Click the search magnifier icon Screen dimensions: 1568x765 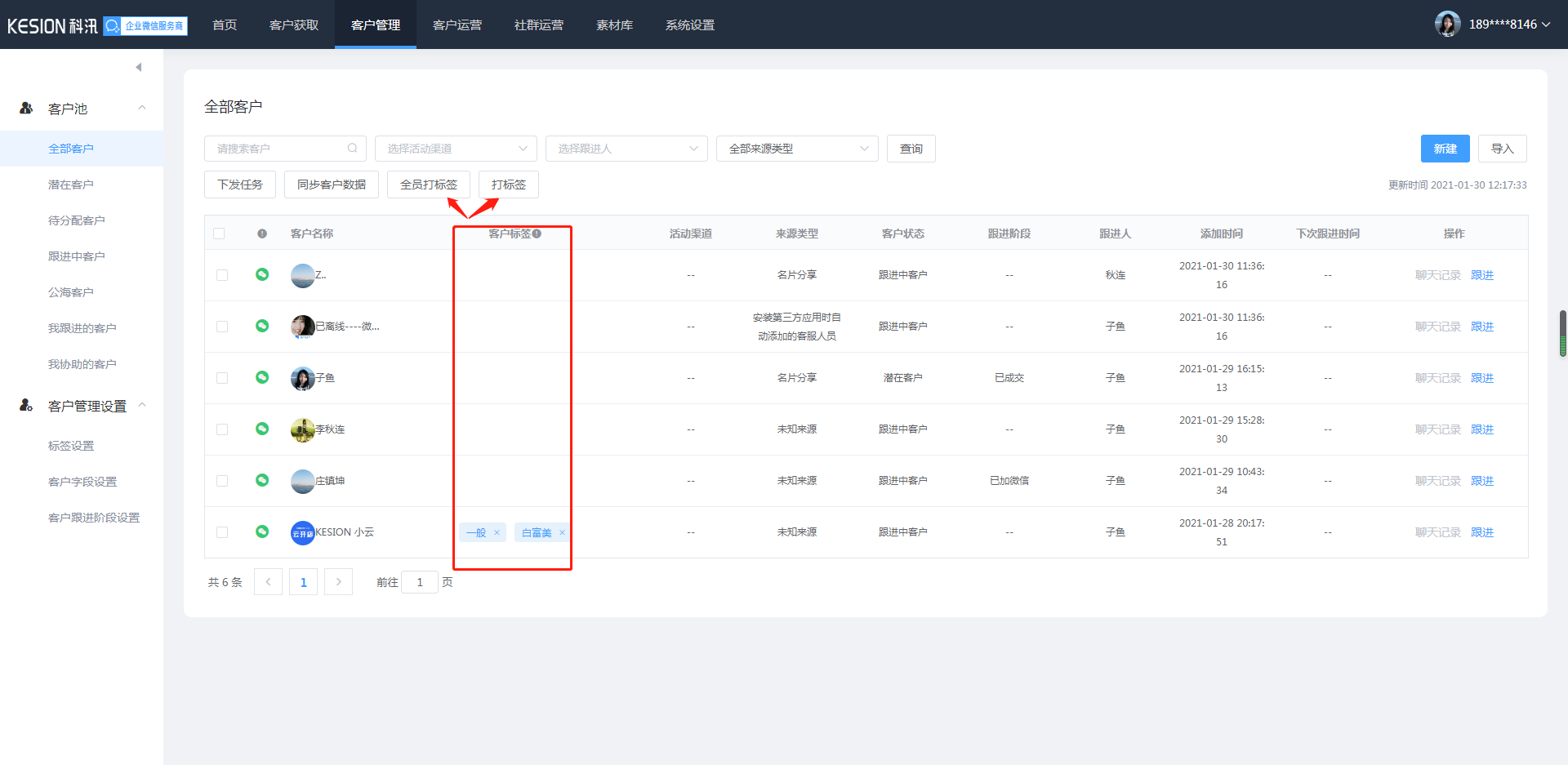pyautogui.click(x=352, y=149)
